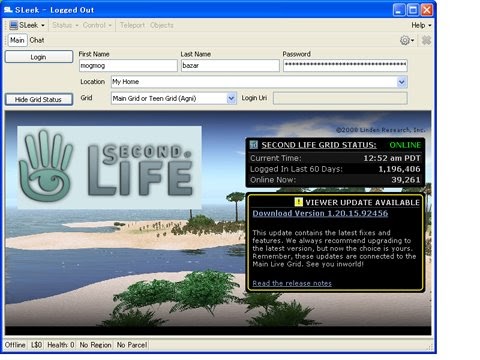Viewport: 480px width, 360px height.
Task: Click the grid status icon beside the heading
Action: click(x=254, y=144)
